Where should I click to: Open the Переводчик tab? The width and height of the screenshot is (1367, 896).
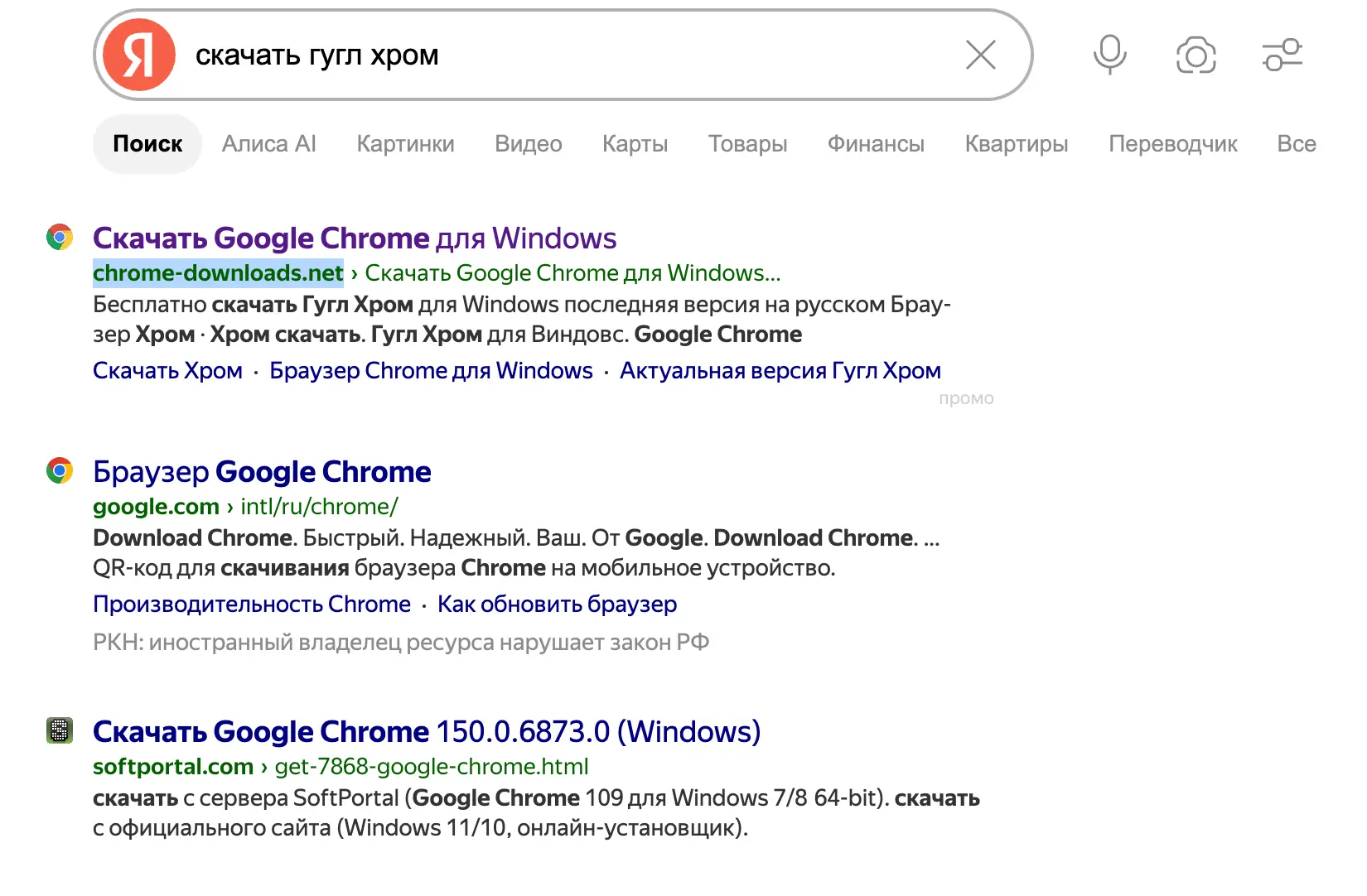1173,144
